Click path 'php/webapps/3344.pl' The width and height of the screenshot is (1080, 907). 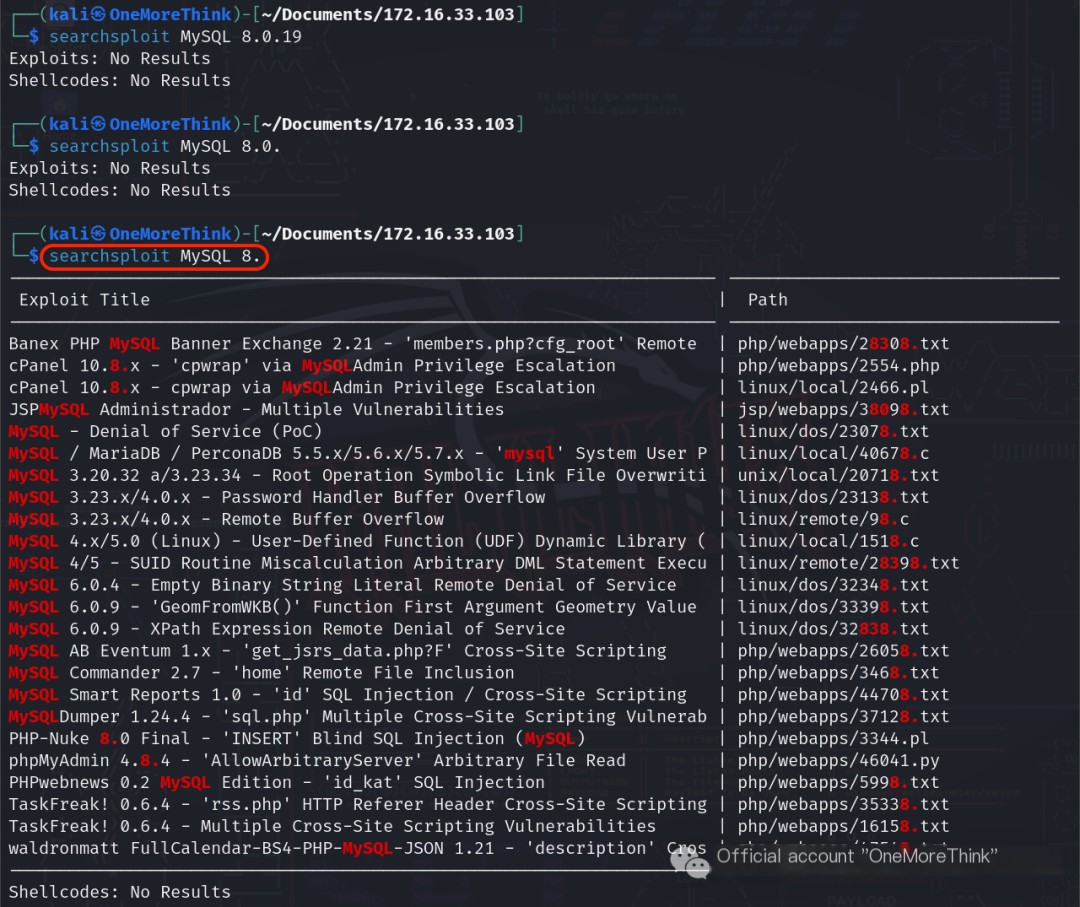pos(833,740)
